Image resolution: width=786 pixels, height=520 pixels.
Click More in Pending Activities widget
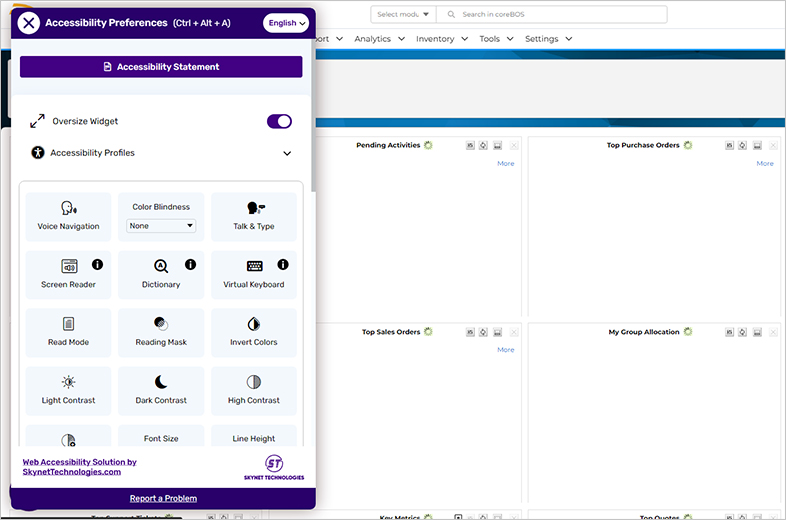[x=505, y=163]
